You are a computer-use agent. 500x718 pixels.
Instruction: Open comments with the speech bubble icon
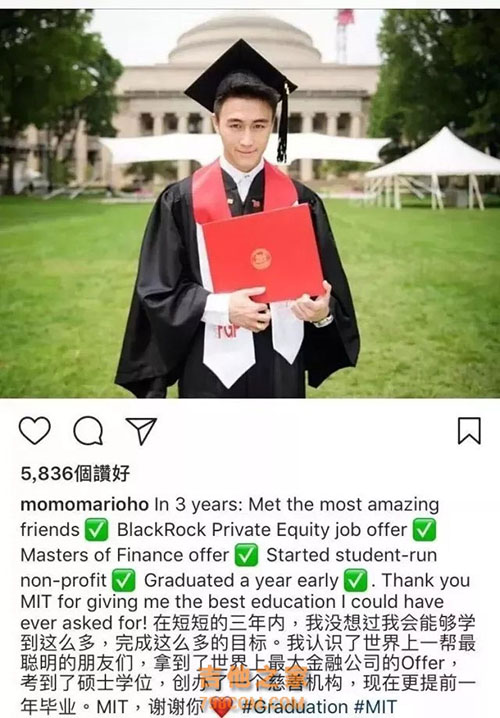(x=88, y=430)
